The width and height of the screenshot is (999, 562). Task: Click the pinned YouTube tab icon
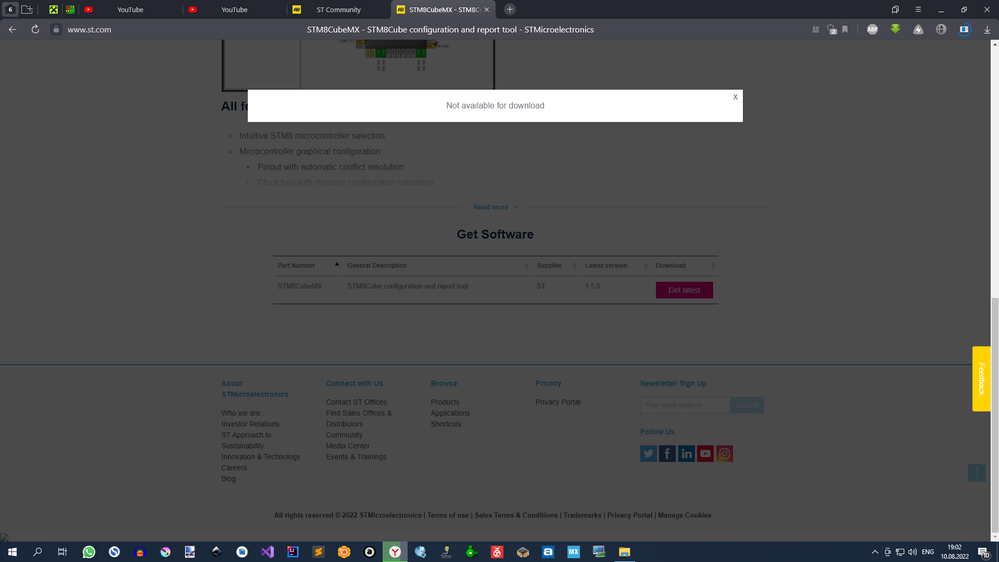(x=89, y=10)
